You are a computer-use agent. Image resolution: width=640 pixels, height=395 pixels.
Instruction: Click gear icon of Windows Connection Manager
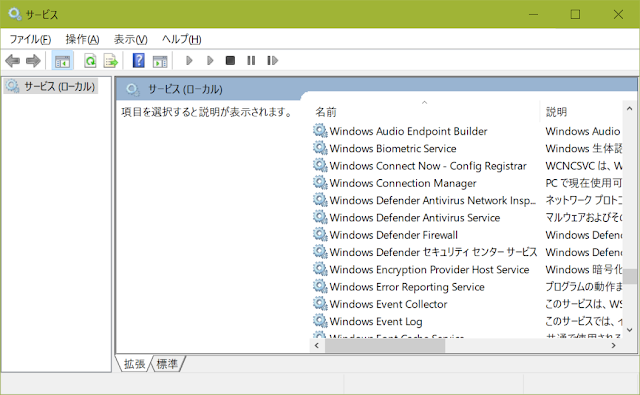click(320, 183)
